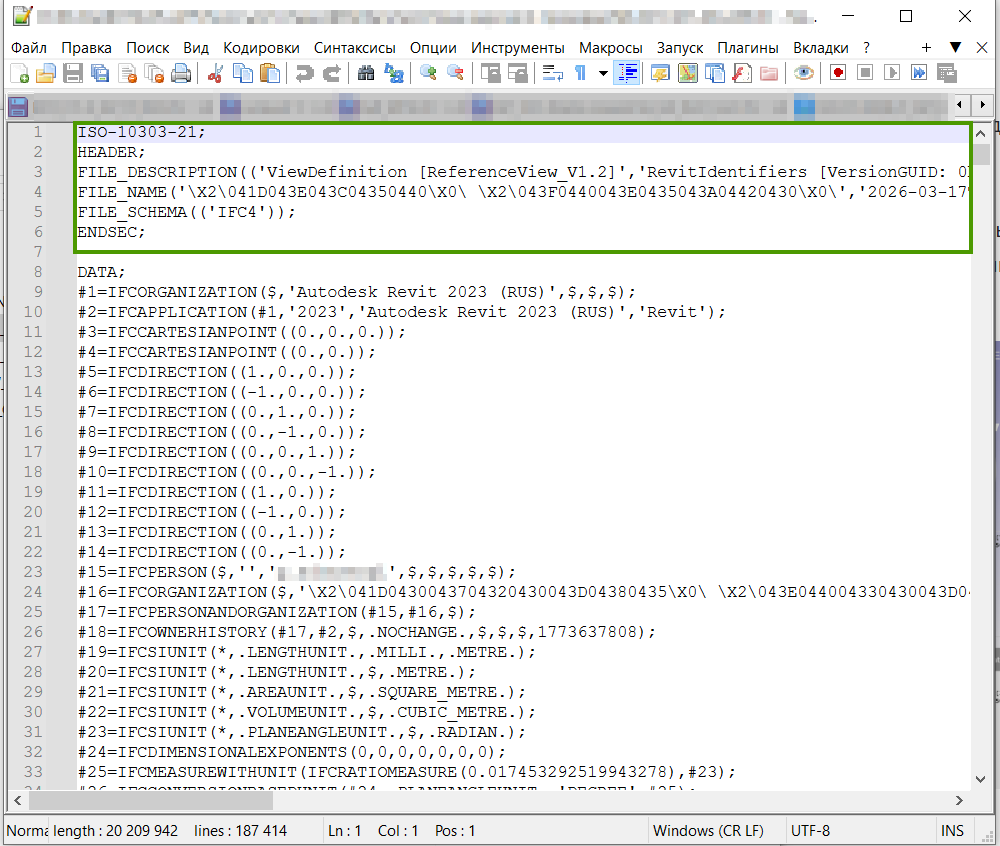Click the Copy toolbar icon

click(242, 74)
